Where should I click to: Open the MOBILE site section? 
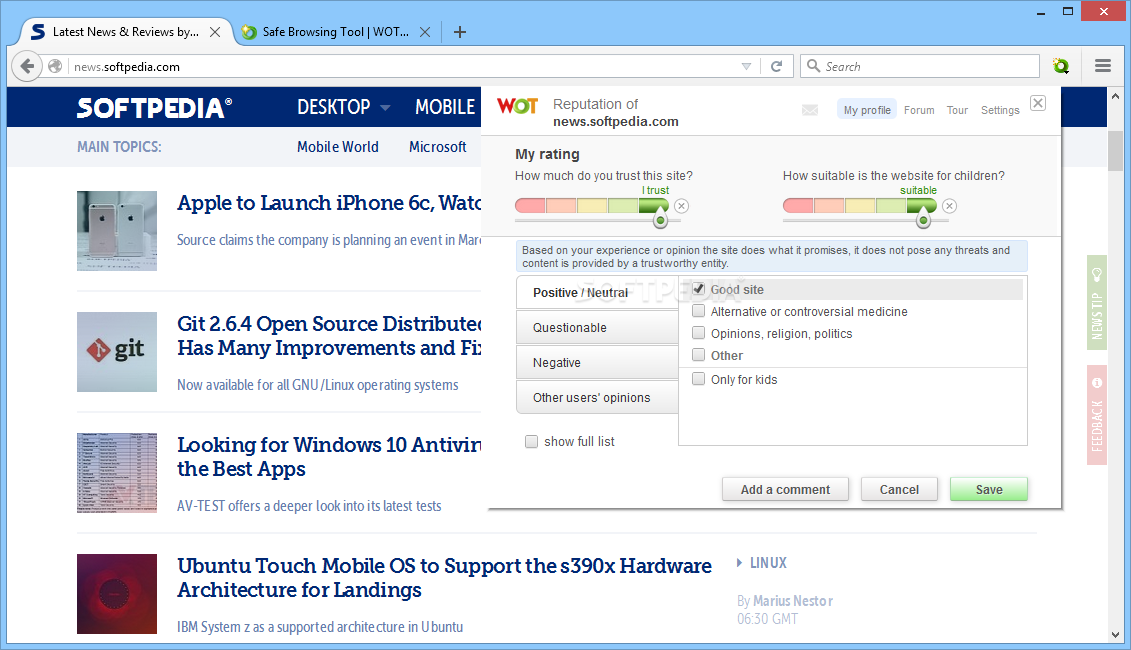[445, 107]
